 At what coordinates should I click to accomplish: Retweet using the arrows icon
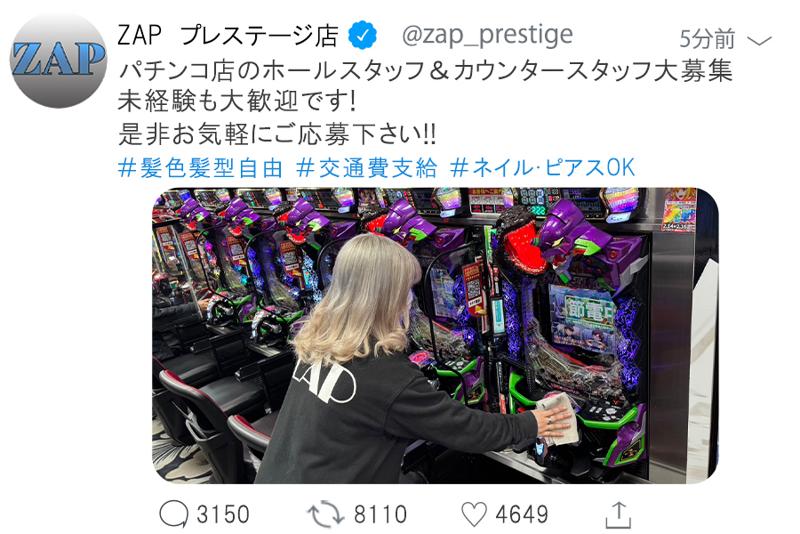[x=326, y=514]
